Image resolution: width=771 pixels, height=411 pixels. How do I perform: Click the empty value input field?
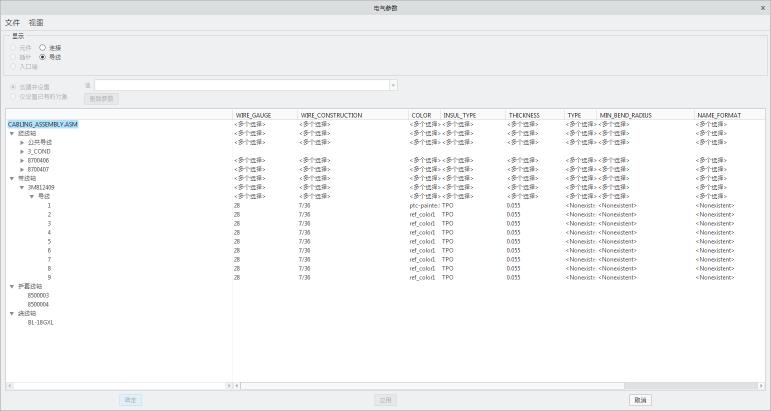point(240,86)
